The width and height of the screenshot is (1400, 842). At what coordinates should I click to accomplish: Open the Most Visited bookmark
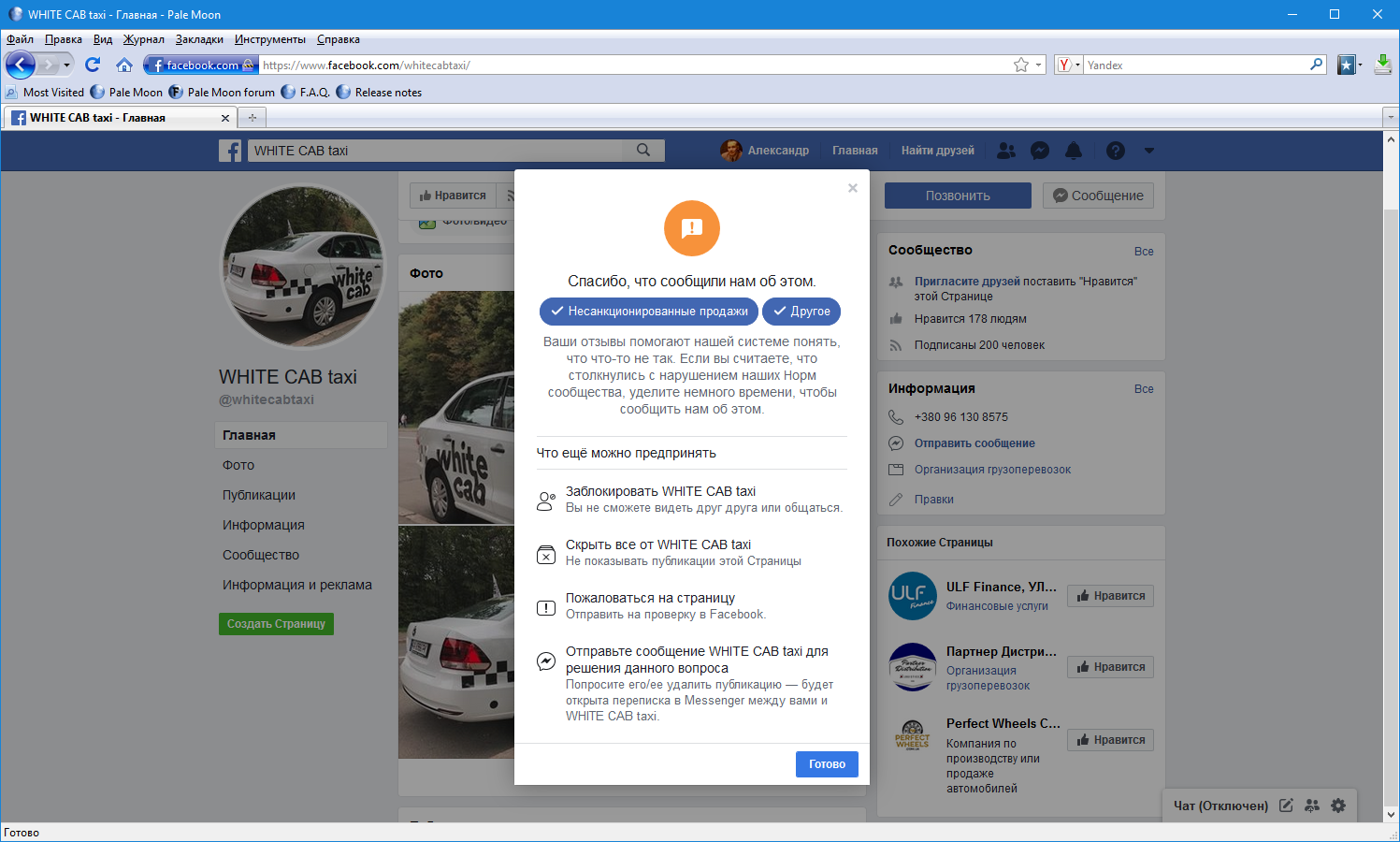[x=45, y=93]
